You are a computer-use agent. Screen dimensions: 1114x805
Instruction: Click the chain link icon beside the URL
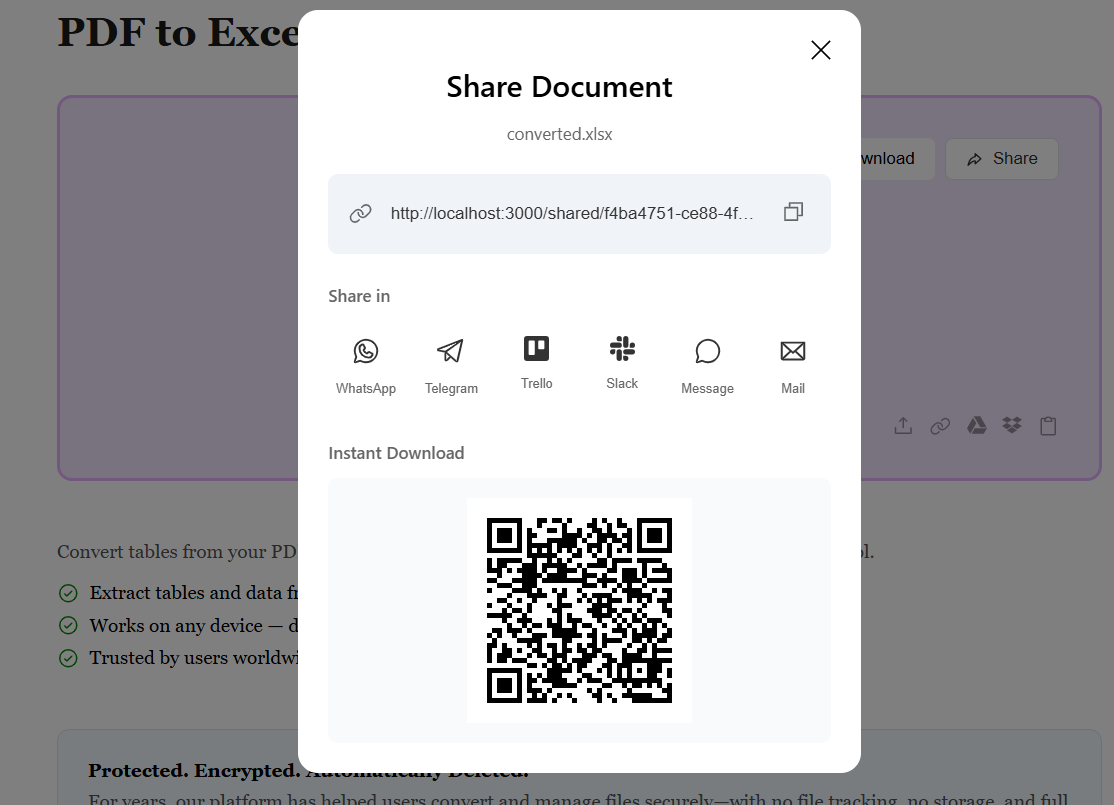pyautogui.click(x=361, y=213)
